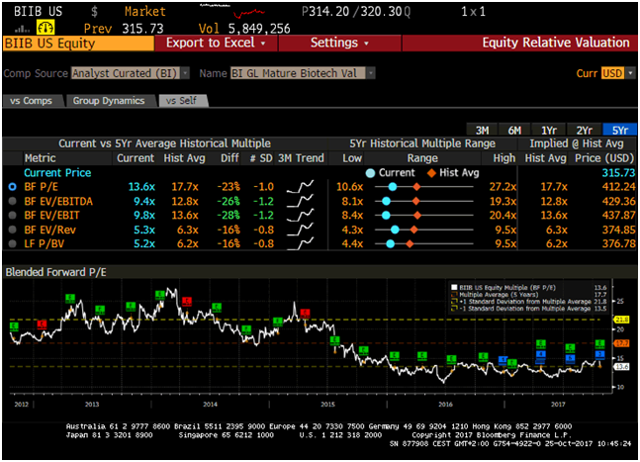640x462 pixels.
Task: Select the 2Yr time range
Action: click(x=584, y=130)
